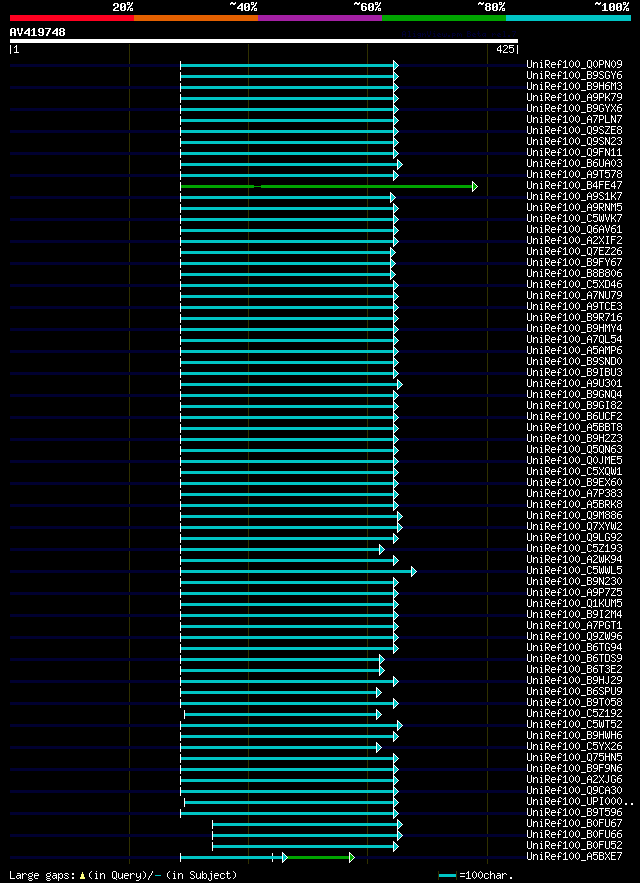The height and width of the screenshot is (883, 640).
Task: Select label UniRef100_Q9CA30
Action: tap(575, 791)
